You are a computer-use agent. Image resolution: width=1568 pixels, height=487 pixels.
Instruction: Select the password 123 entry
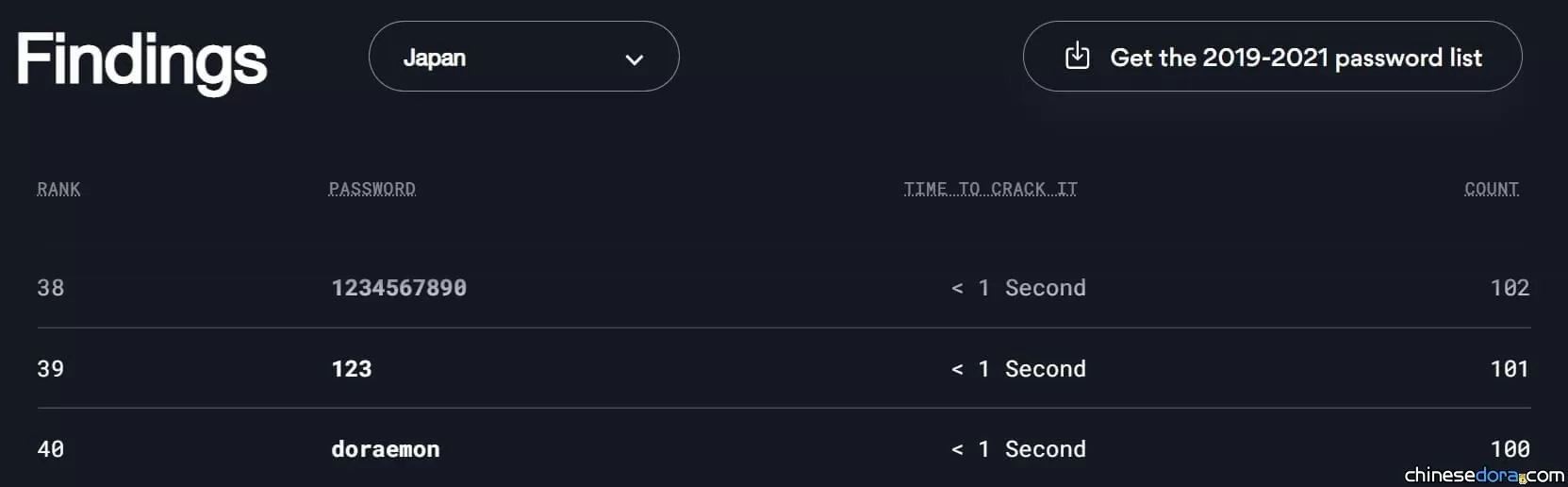coord(352,369)
